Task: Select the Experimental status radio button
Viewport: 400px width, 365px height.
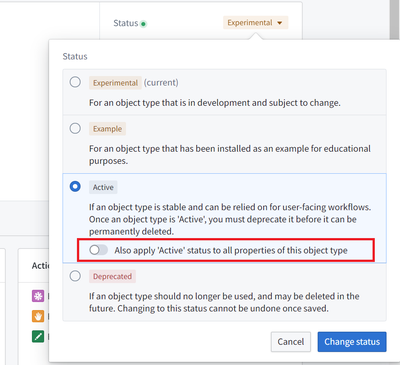Action: (x=75, y=82)
